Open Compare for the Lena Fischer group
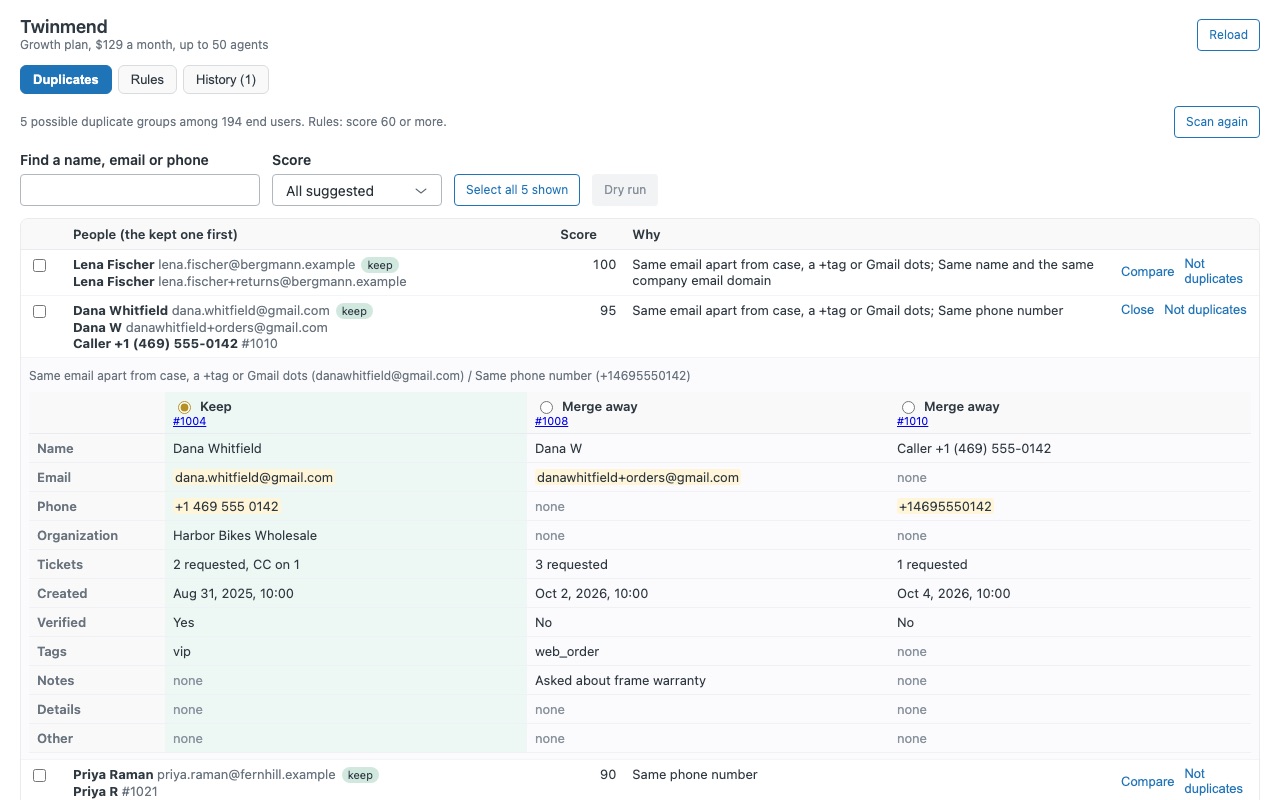Viewport: 1280px width, 800px height. [x=1147, y=272]
